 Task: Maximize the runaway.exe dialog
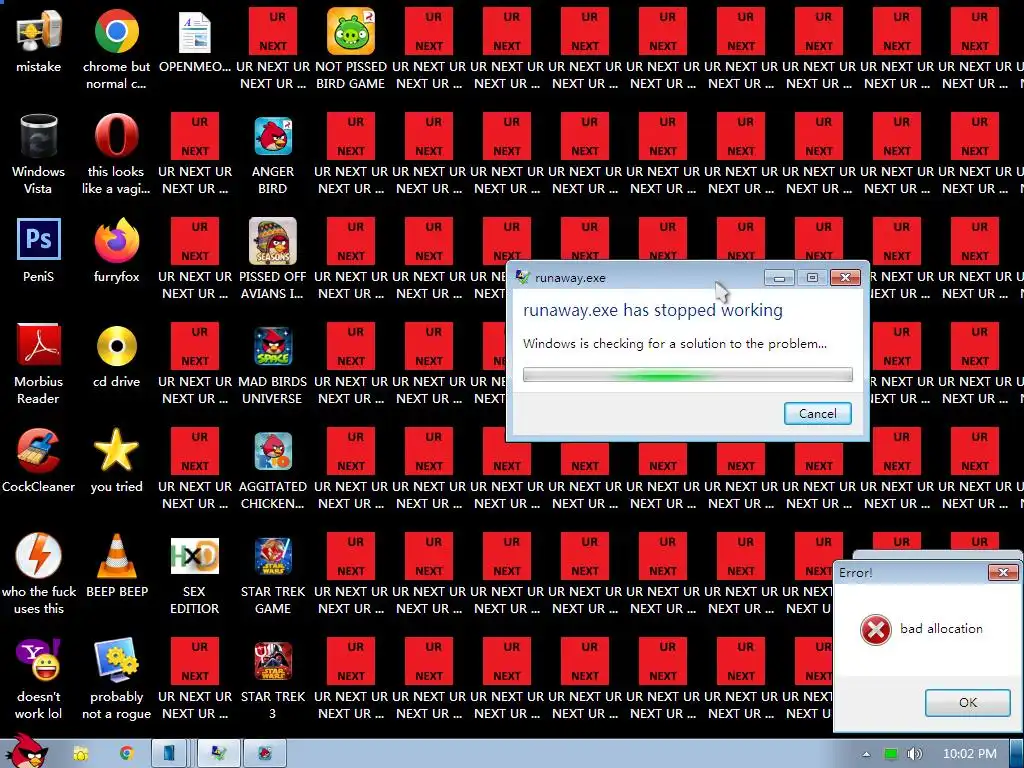pyautogui.click(x=812, y=278)
